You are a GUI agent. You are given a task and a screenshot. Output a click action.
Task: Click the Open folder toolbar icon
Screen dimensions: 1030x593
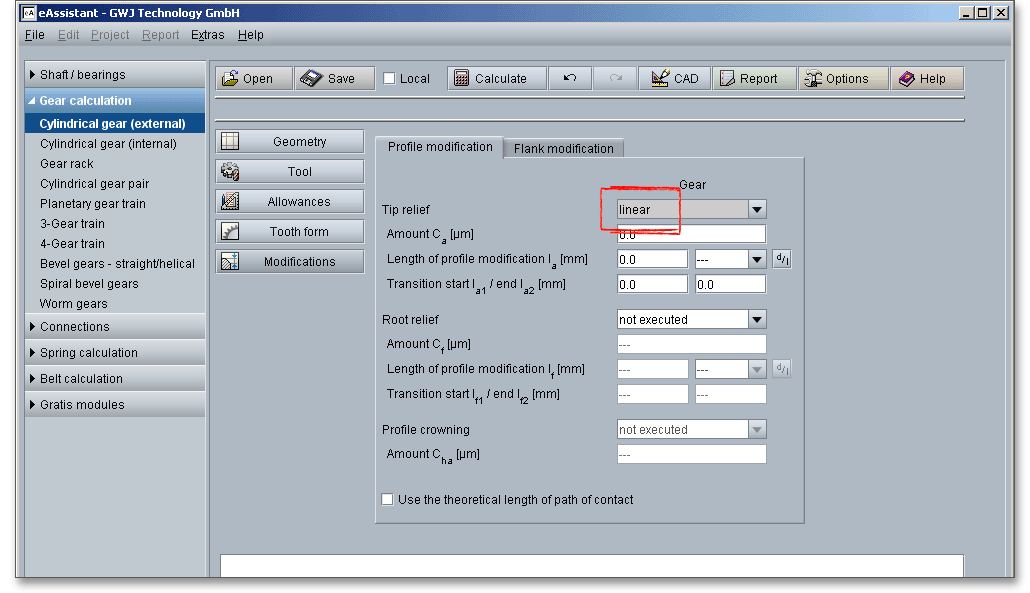tap(230, 79)
